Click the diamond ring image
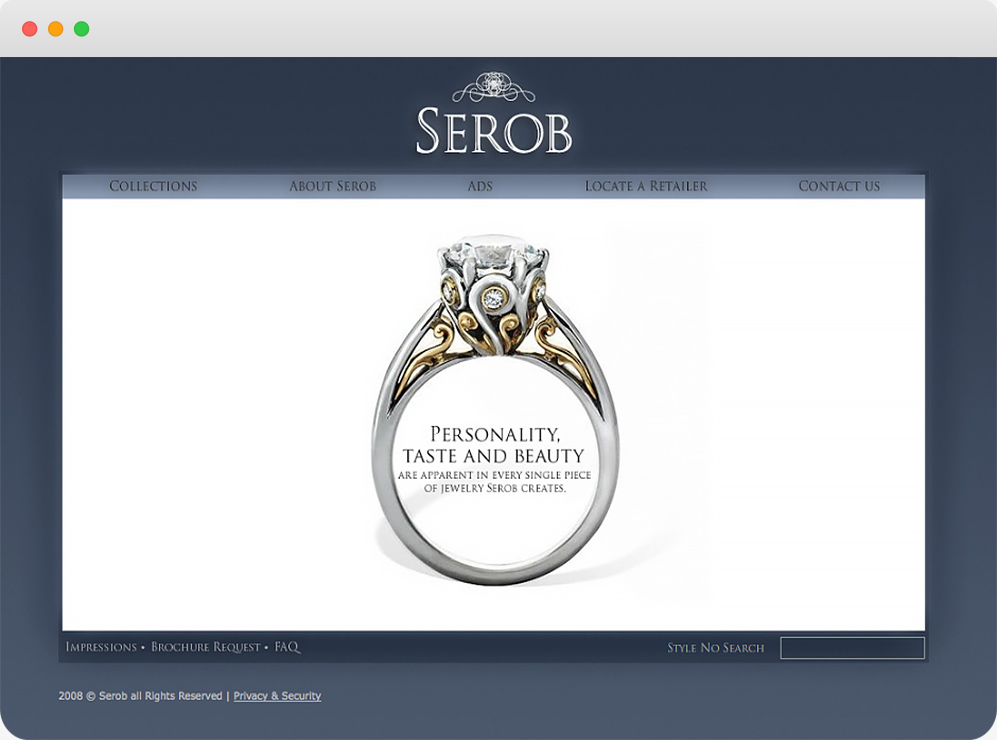Image resolution: width=997 pixels, height=740 pixels. pos(494,409)
